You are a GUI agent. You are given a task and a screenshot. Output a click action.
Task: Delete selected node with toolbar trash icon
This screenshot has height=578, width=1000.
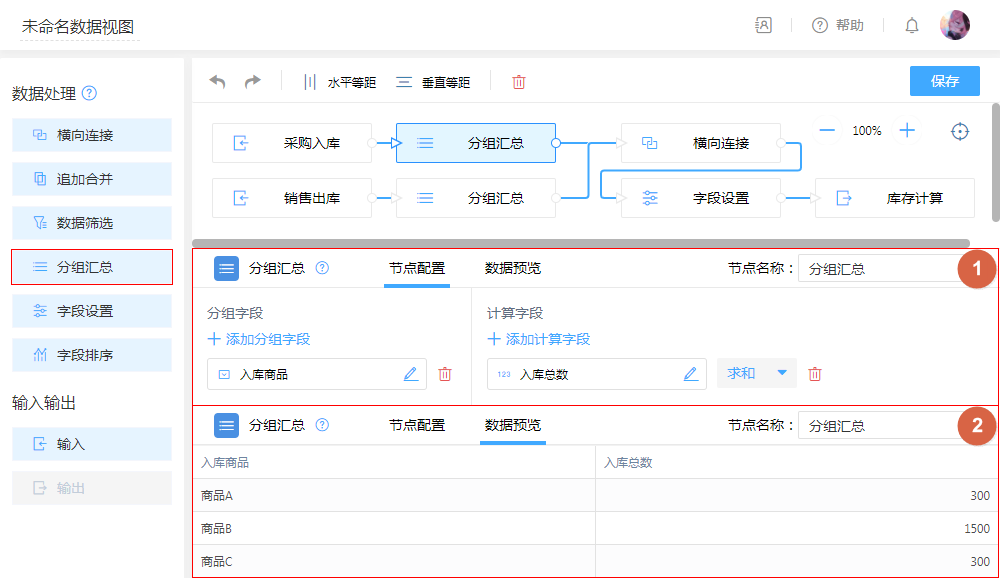(519, 82)
